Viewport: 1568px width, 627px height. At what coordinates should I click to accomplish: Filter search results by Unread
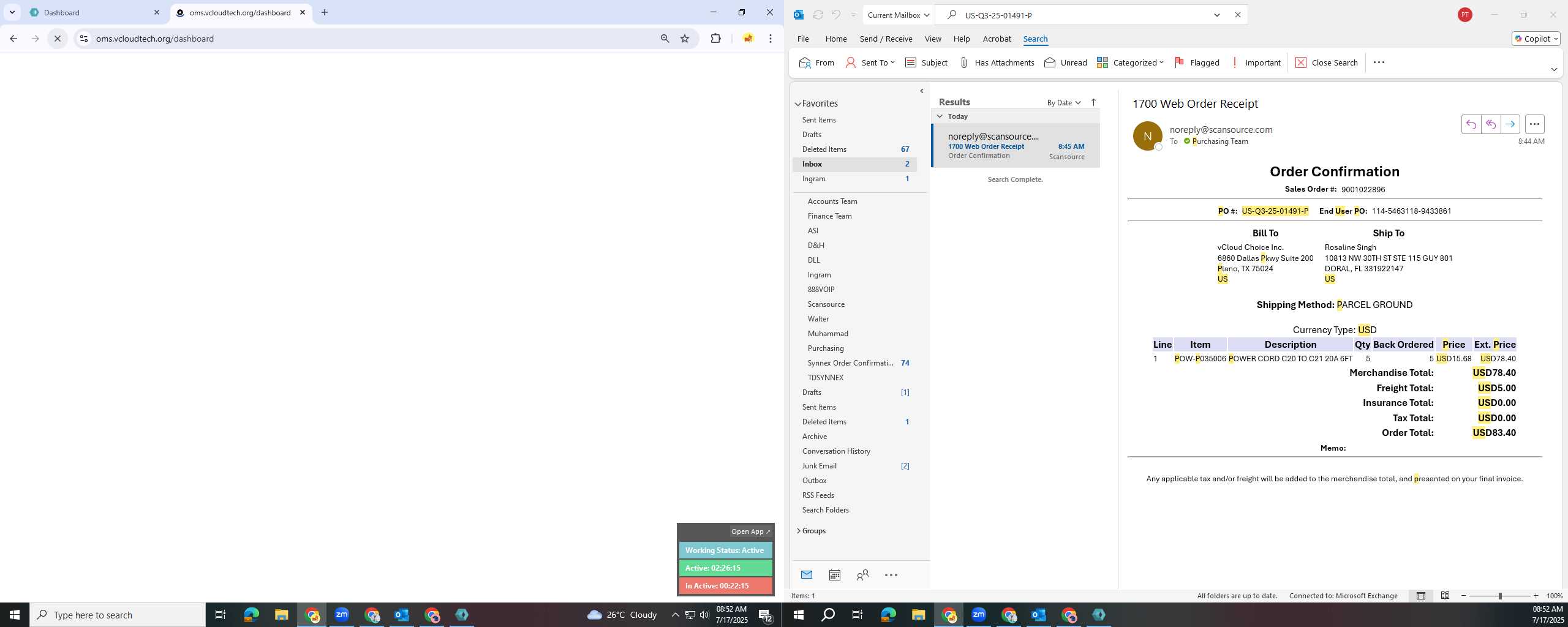pos(1065,62)
